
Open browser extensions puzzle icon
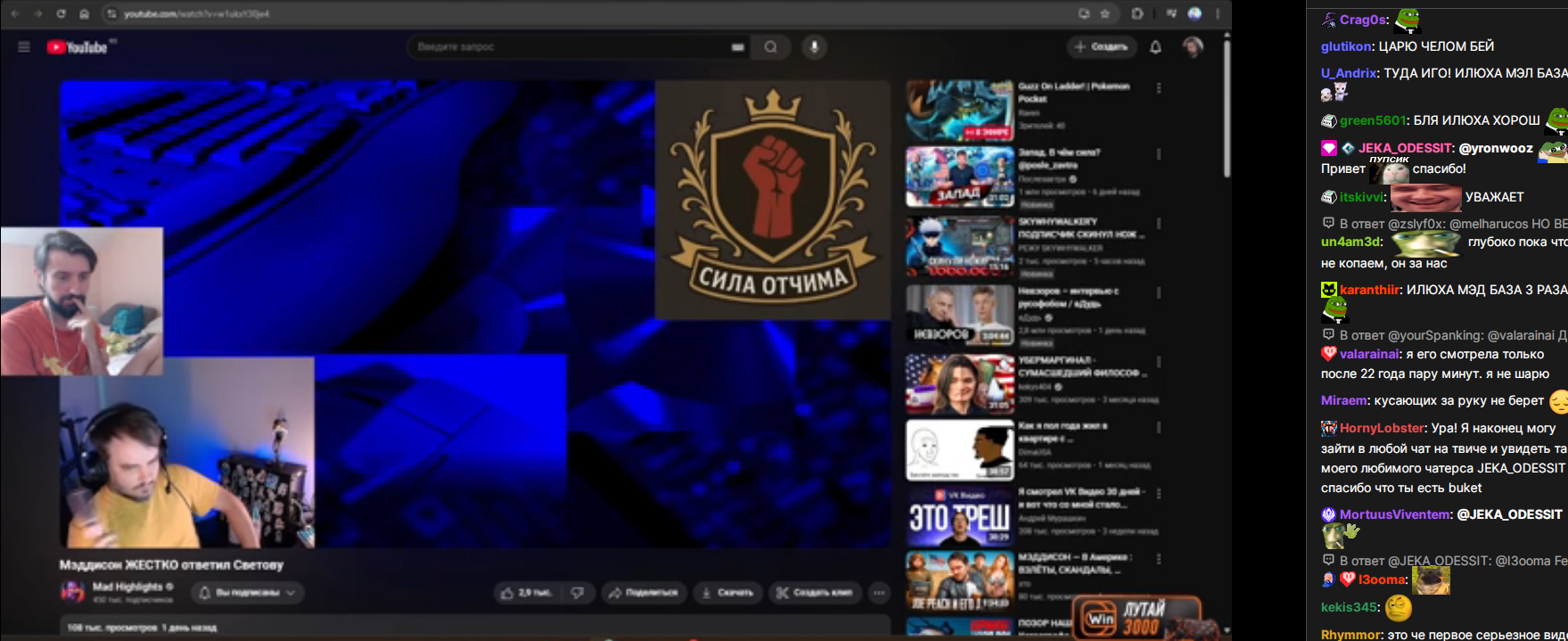(x=1137, y=13)
